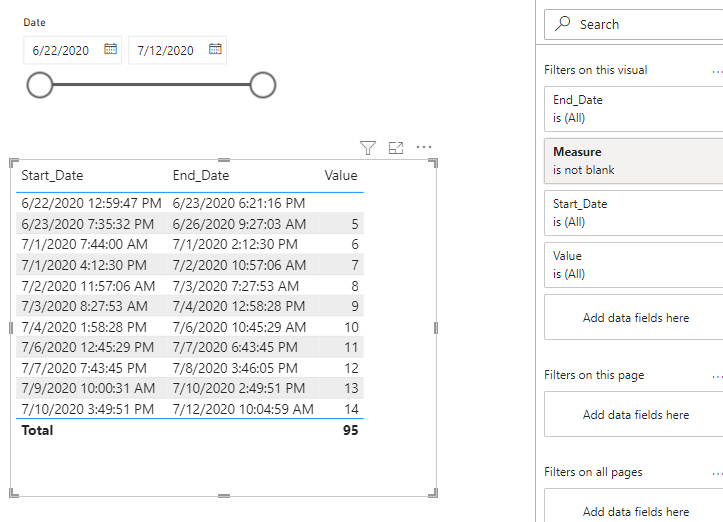This screenshot has height=522, width=723.
Task: Click Add data fields here under page filters
Action: (635, 415)
